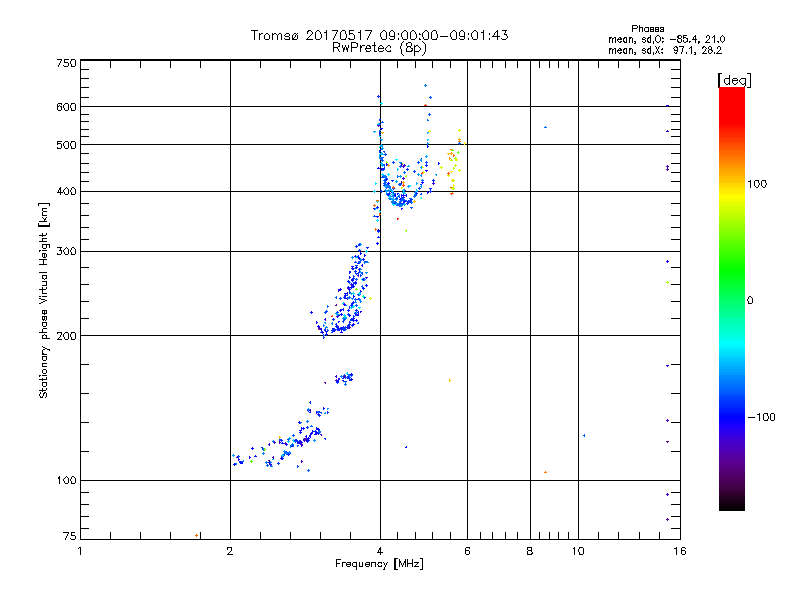The height and width of the screenshot is (600, 800).
Task: Click colorbar tick label '100'
Action: [x=757, y=184]
